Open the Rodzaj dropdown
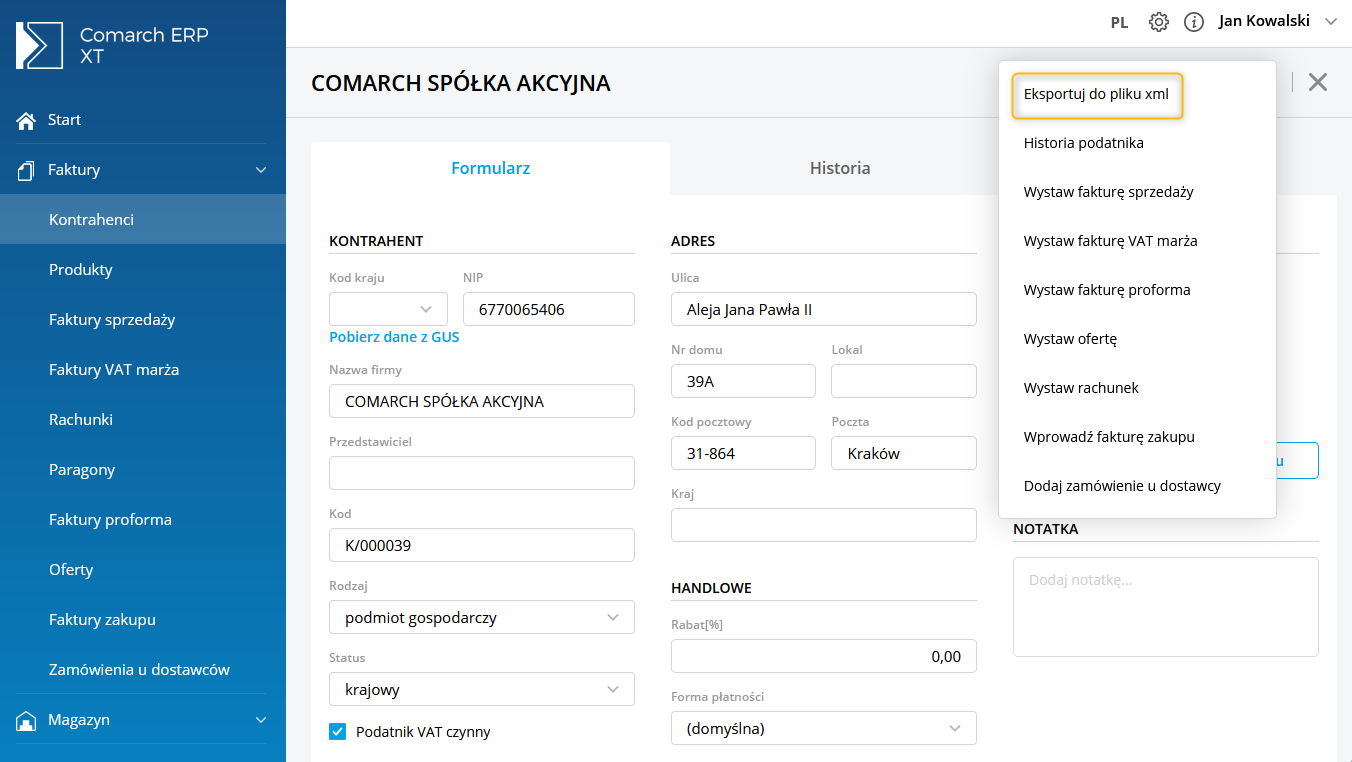 click(x=482, y=617)
